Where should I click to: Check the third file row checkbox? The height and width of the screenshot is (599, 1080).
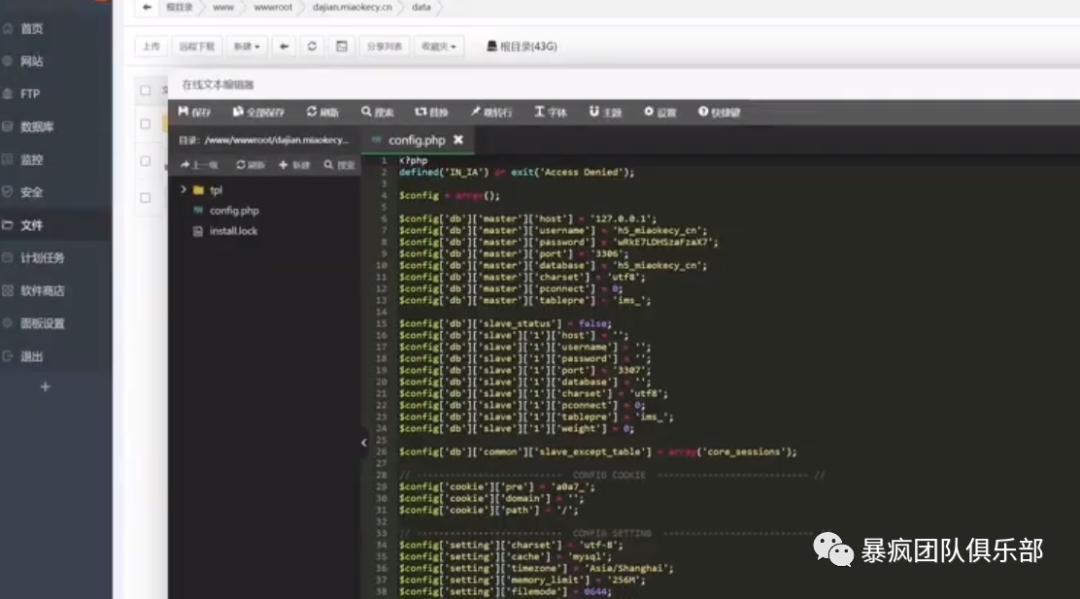(146, 198)
